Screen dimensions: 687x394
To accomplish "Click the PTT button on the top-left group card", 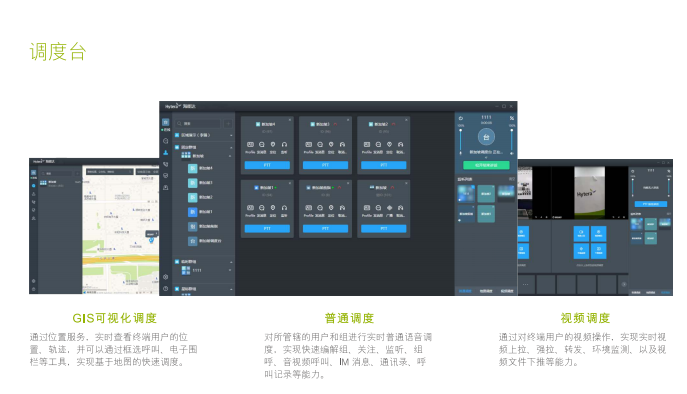I will point(267,165).
